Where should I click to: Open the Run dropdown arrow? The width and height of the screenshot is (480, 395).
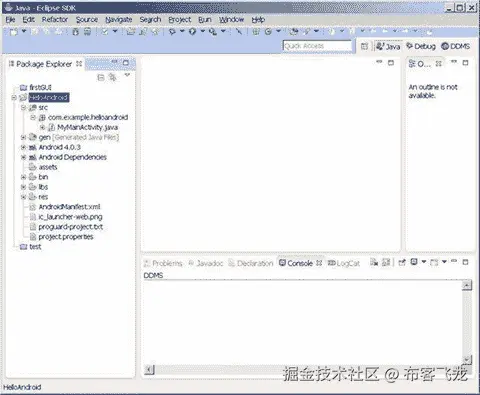click(x=202, y=31)
